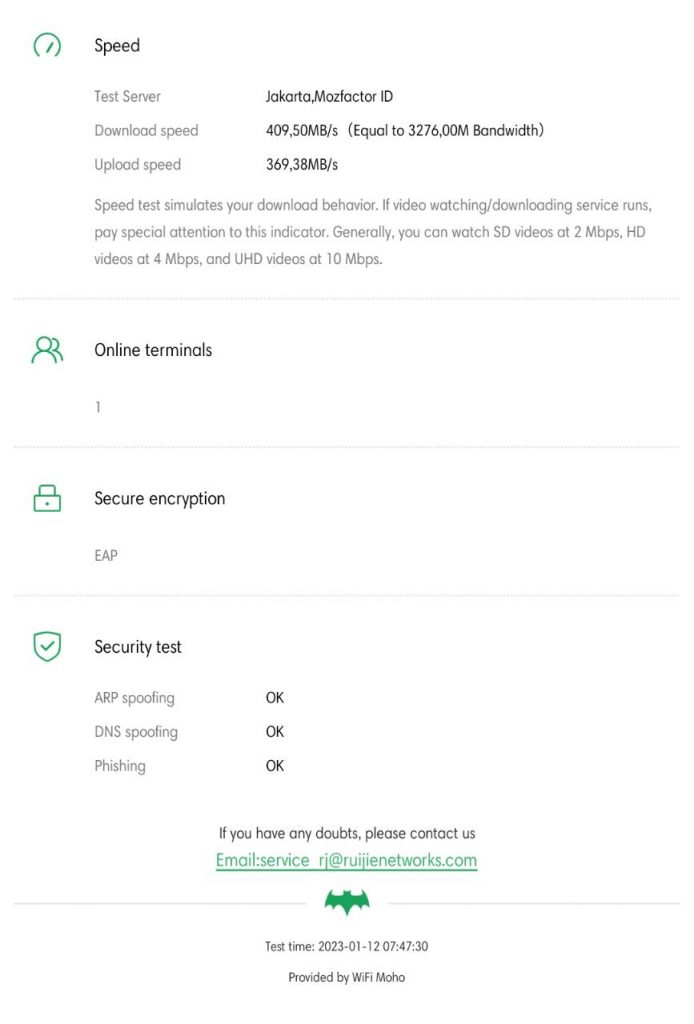Click the EAP encryption value
Viewport: 694px width, 1024px height.
(x=105, y=555)
